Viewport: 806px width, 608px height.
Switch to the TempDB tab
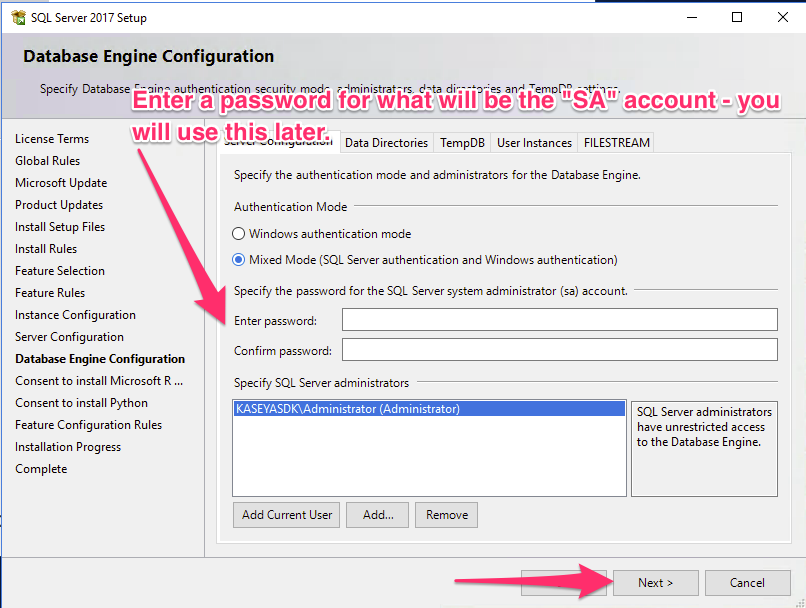[x=462, y=142]
